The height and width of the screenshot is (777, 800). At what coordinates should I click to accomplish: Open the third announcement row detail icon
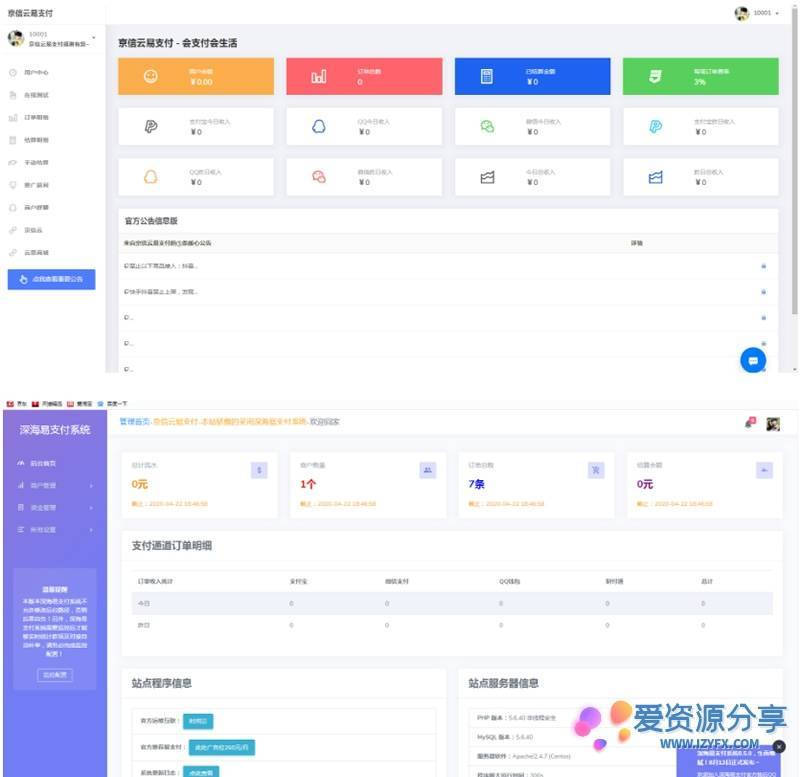click(763, 317)
